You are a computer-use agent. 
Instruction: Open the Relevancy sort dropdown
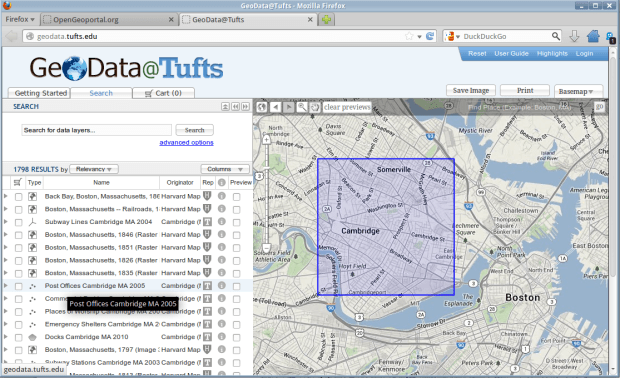point(94,169)
